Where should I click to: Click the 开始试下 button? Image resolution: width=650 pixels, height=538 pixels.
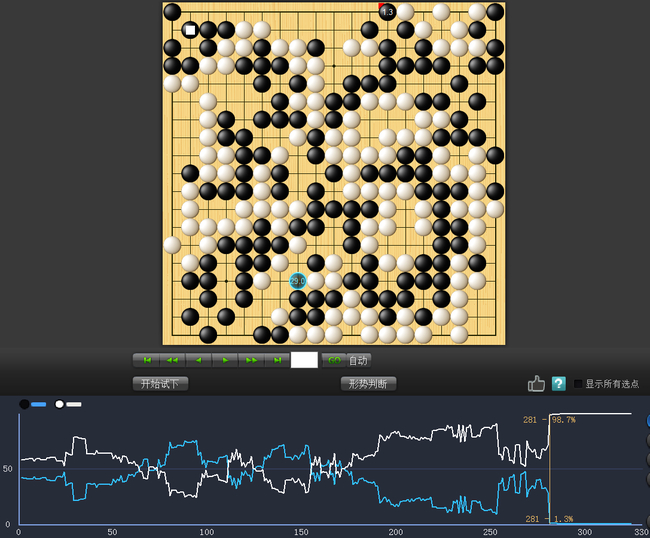tap(160, 384)
